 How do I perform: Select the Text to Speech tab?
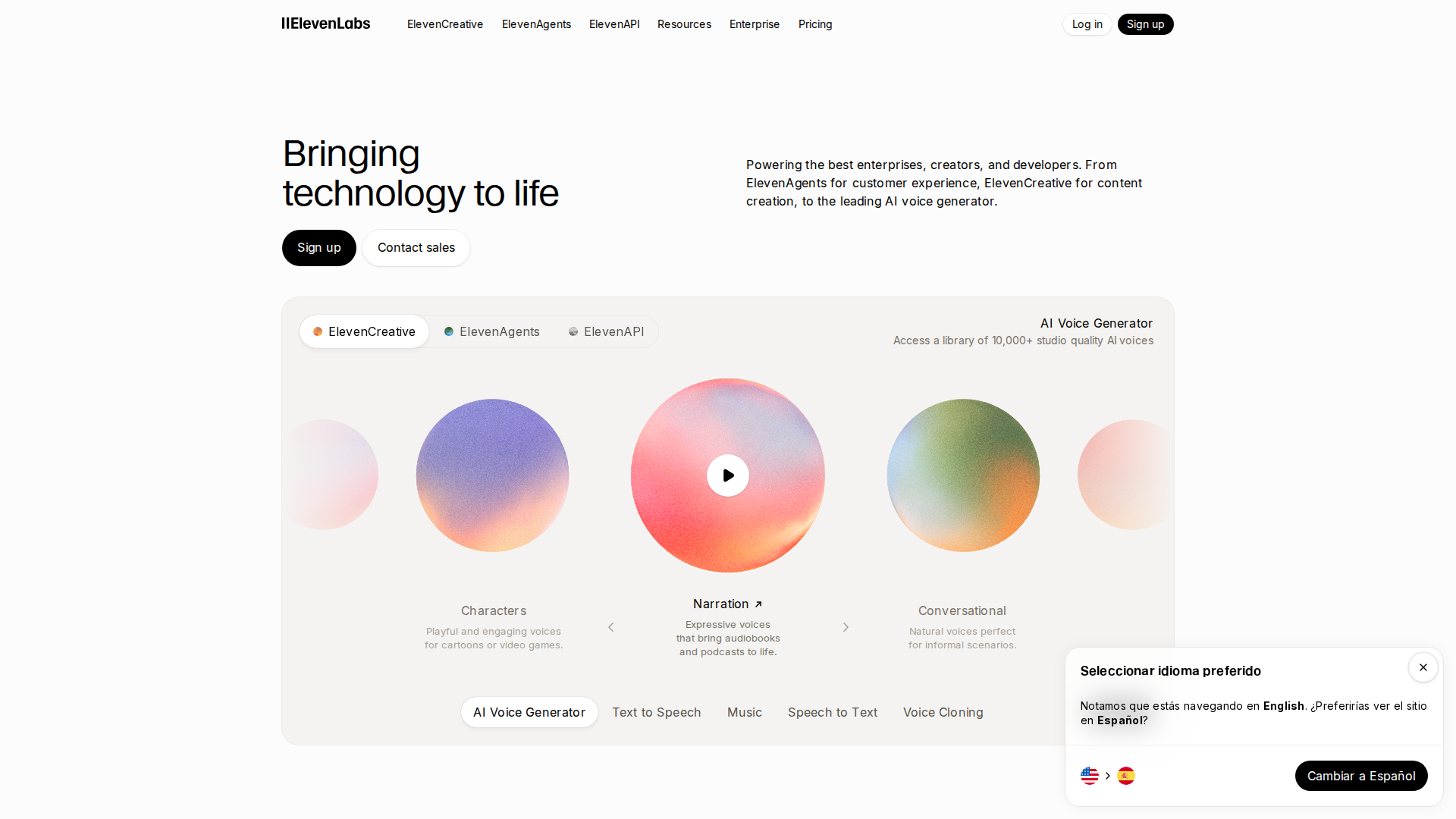click(656, 712)
